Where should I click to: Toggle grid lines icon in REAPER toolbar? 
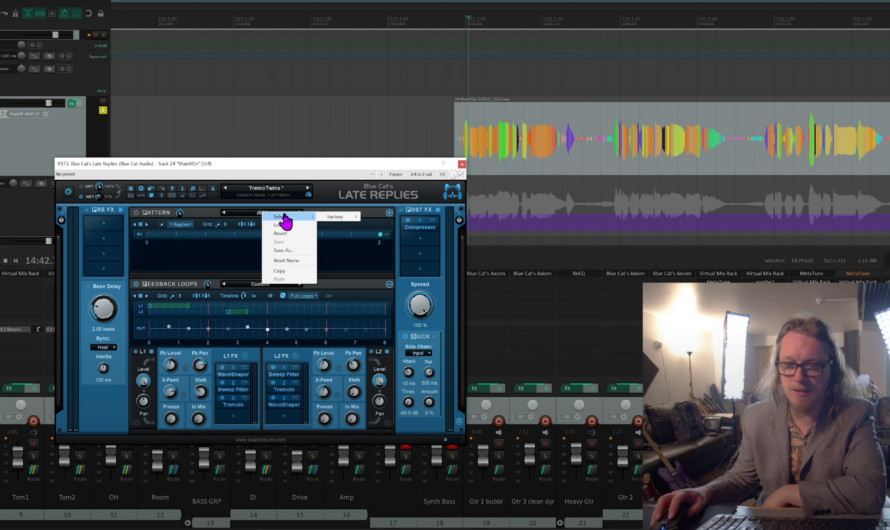pyautogui.click(x=76, y=13)
